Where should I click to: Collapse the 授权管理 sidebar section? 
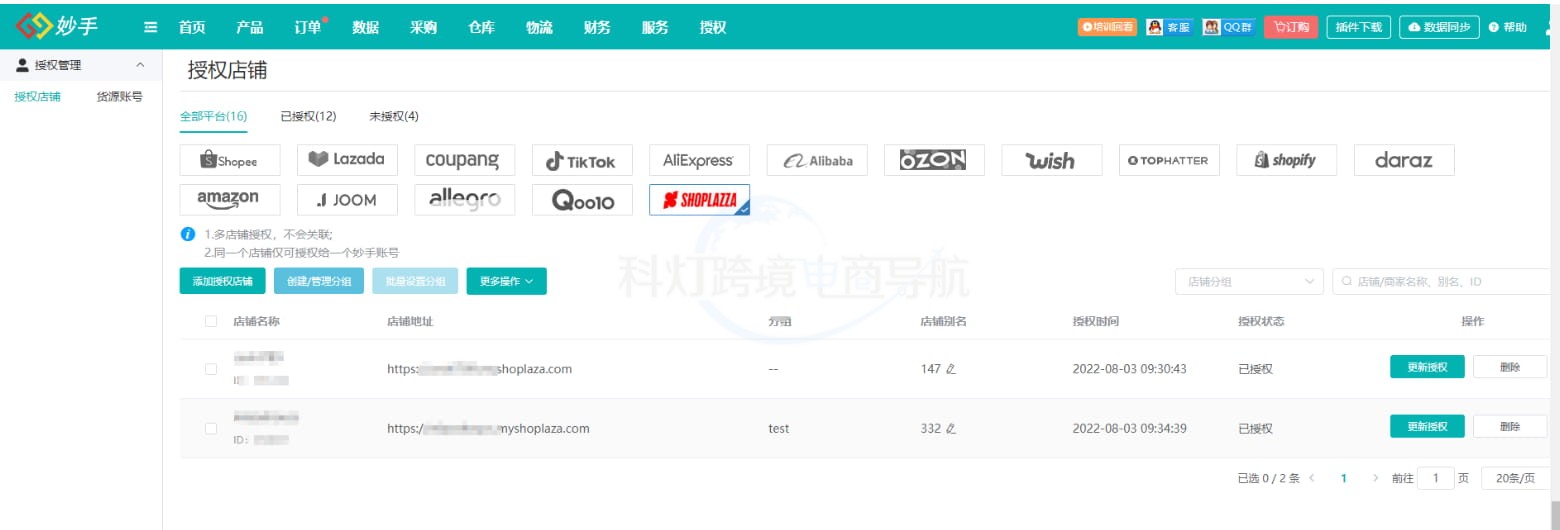point(139,65)
